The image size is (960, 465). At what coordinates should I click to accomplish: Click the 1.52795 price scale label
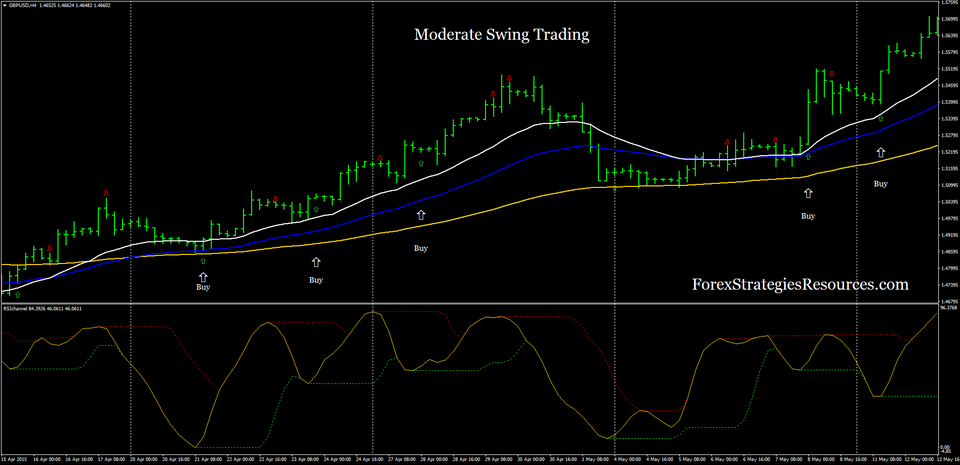click(948, 135)
